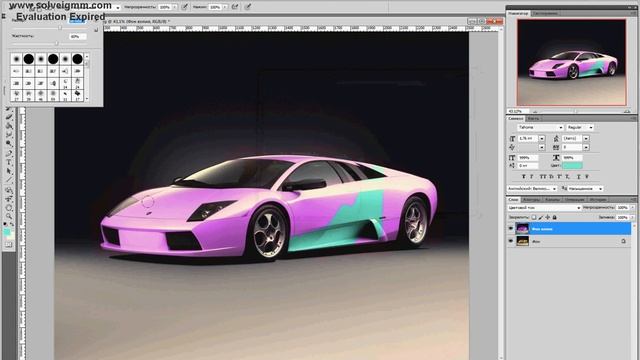640x360 pixels.
Task: Click lock icon on Фон layer
Action: [x=623, y=241]
